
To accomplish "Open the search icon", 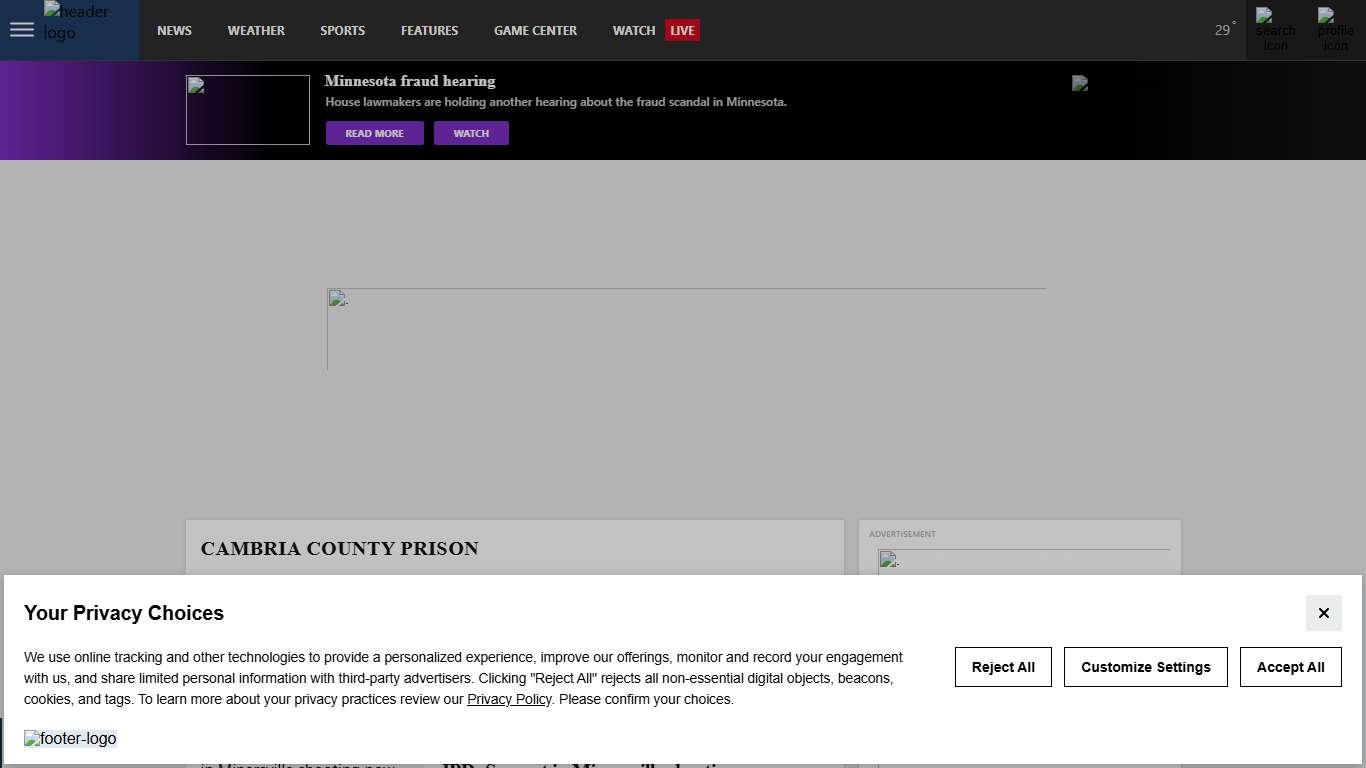I will (x=1275, y=30).
